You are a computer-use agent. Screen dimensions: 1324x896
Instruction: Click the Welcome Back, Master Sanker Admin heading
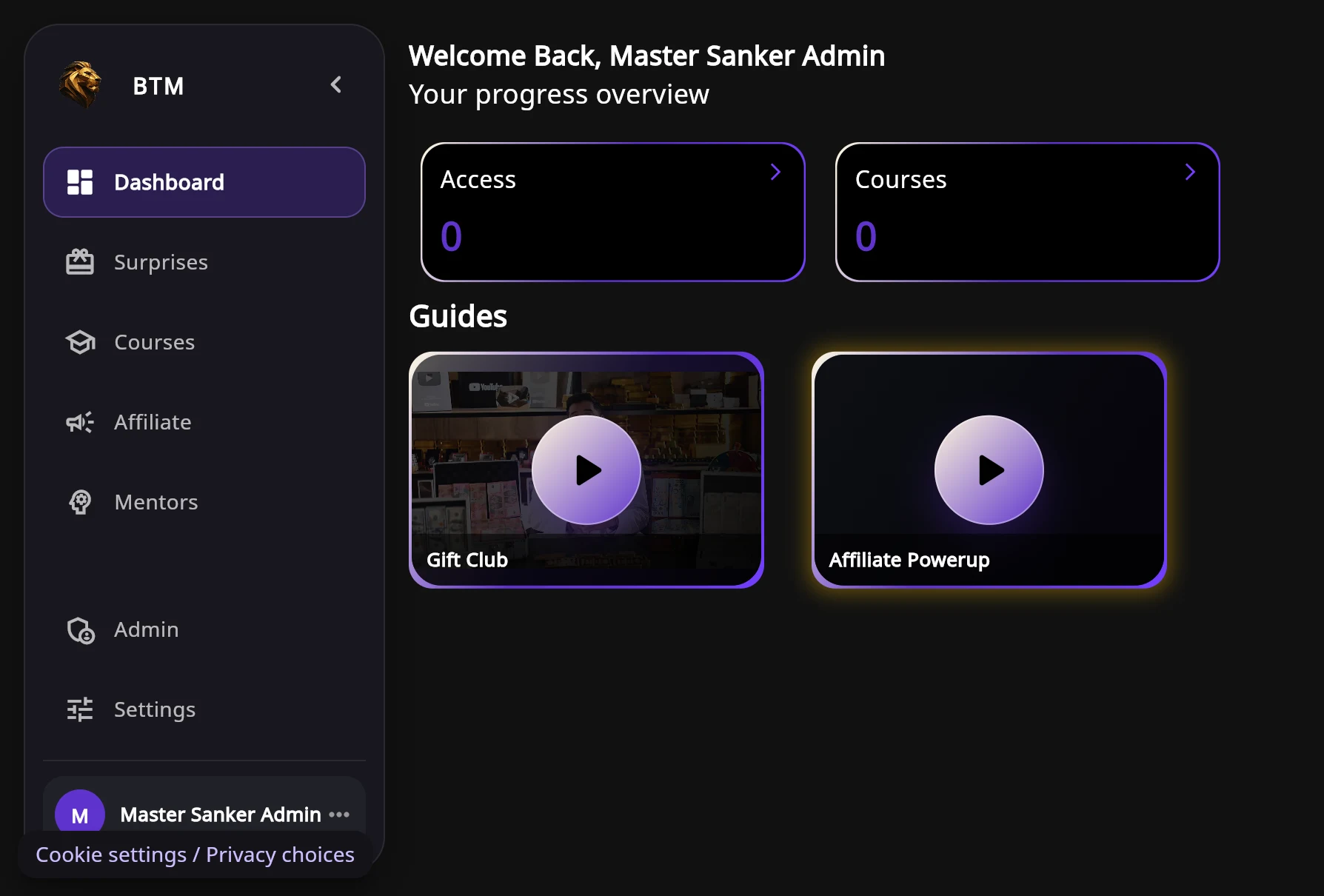(x=646, y=56)
